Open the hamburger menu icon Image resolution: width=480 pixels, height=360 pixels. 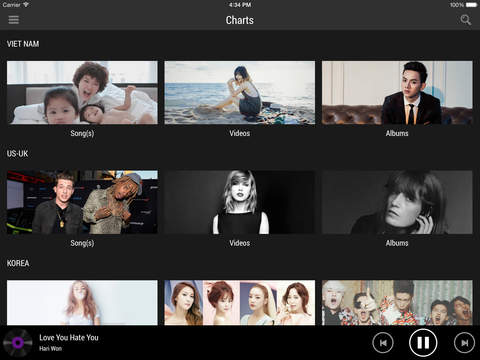tap(14, 20)
